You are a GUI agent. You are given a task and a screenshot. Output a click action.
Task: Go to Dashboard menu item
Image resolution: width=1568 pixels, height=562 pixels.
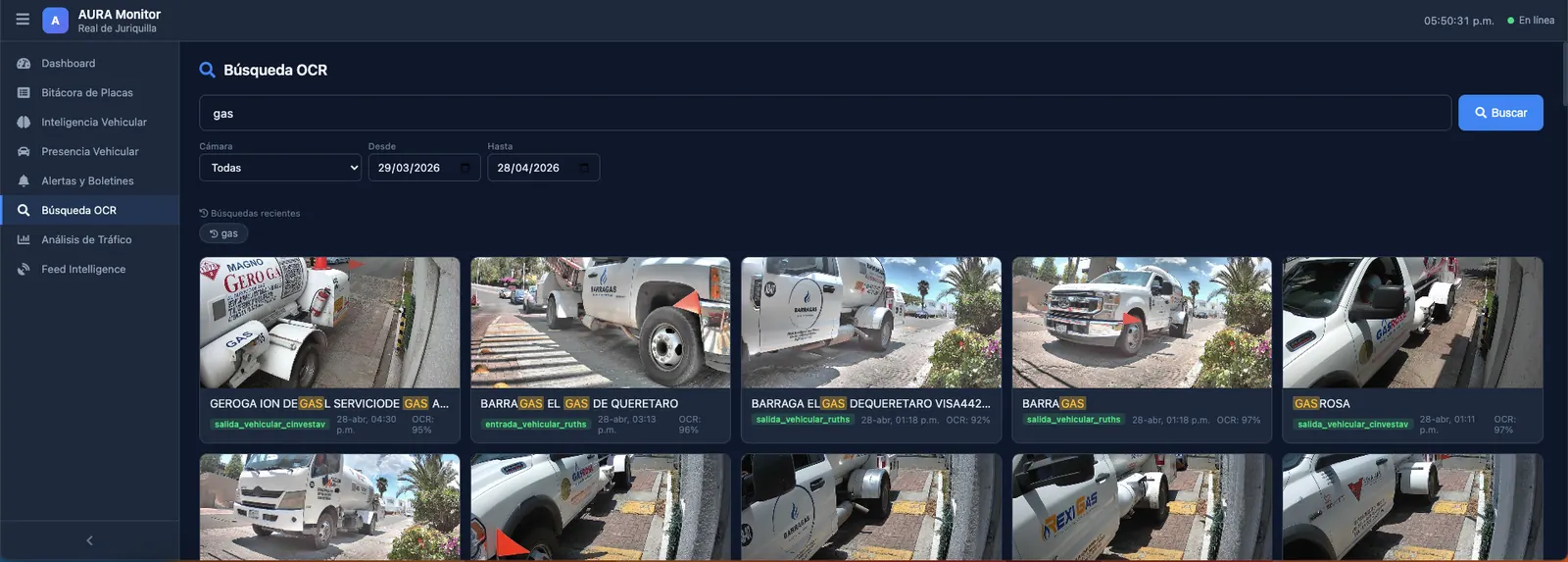[x=90, y=64]
